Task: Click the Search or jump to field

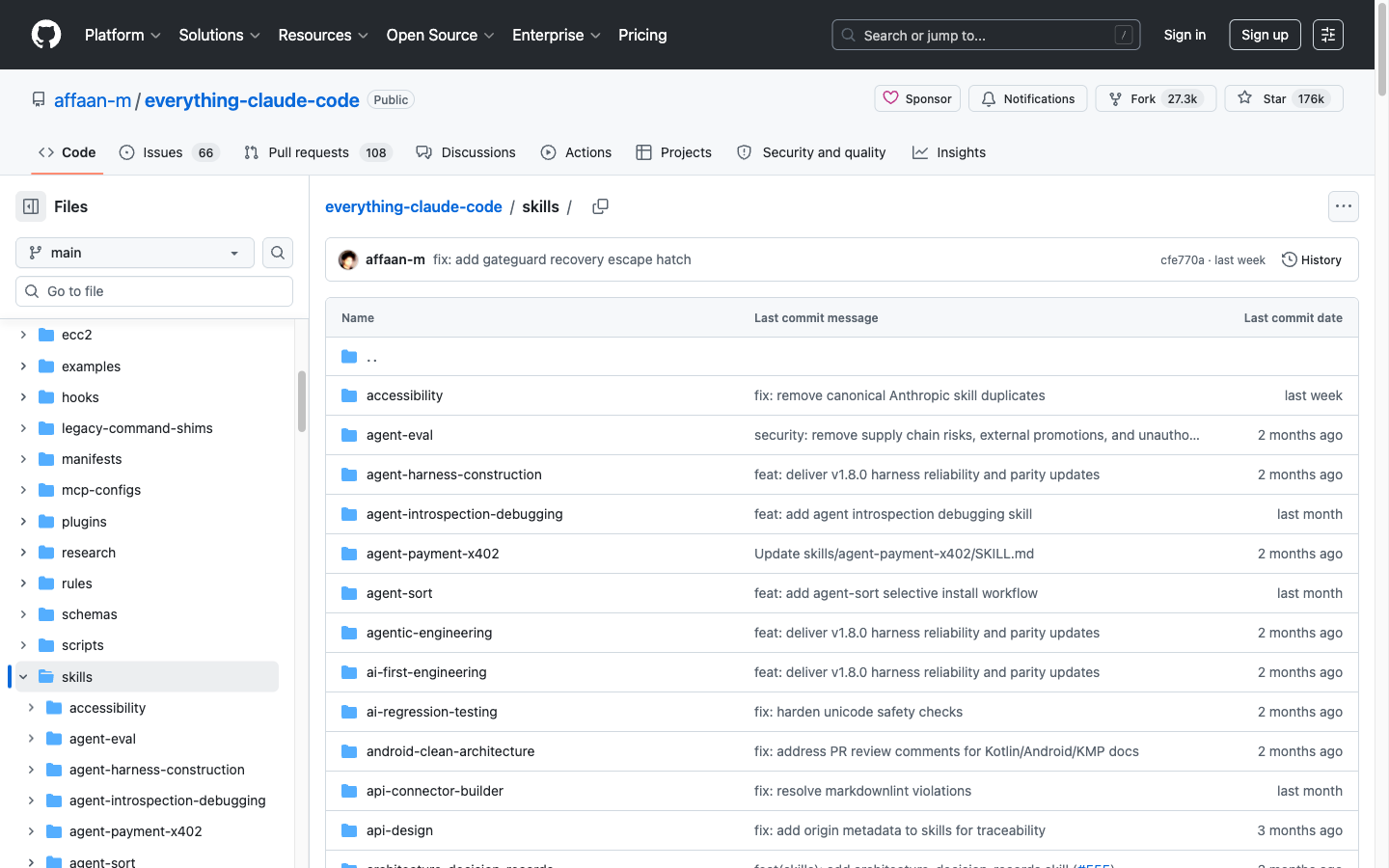Action: pos(986,35)
